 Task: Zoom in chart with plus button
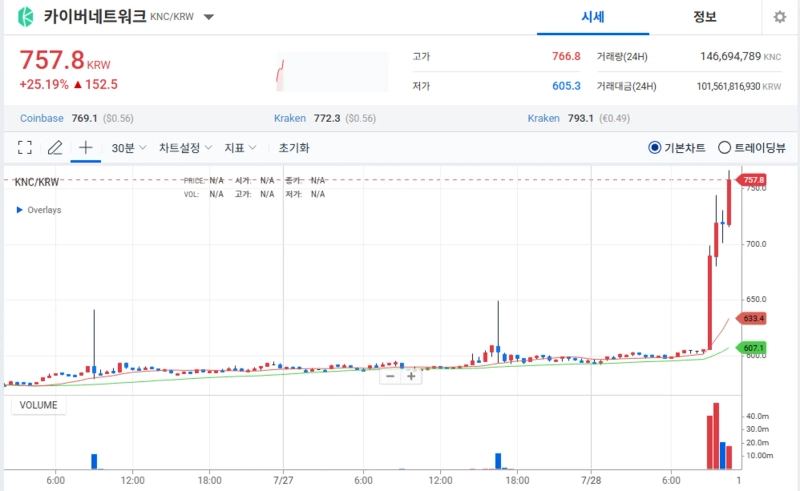(410, 376)
